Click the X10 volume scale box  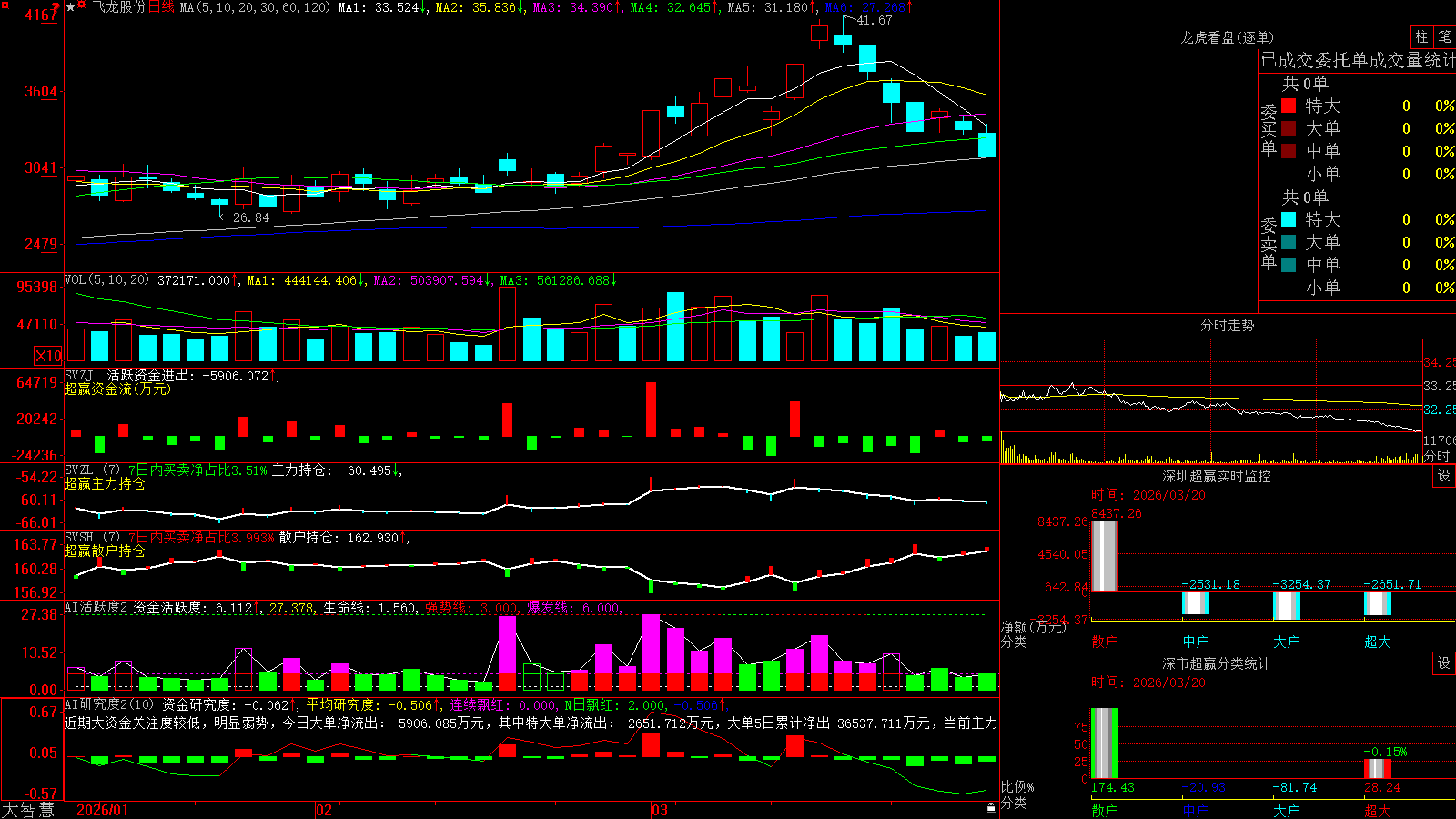(48, 356)
